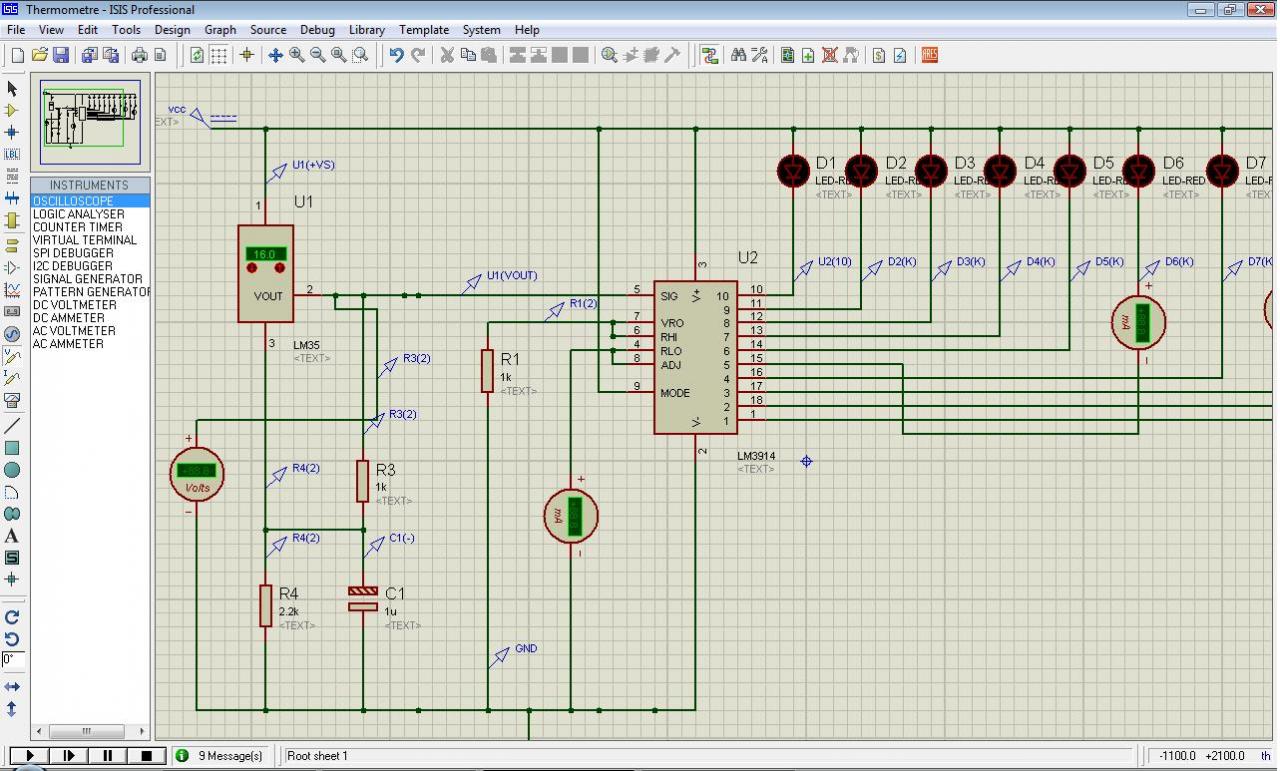Click the 9 Message(s) status indicator

220,756
